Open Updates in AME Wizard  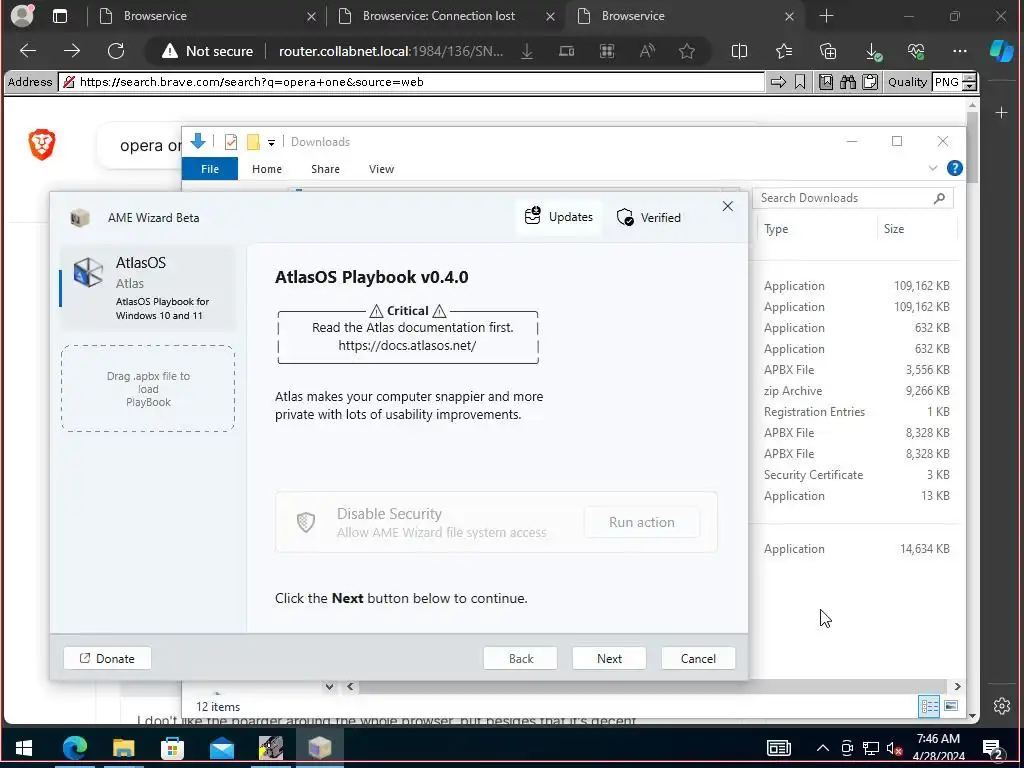559,217
